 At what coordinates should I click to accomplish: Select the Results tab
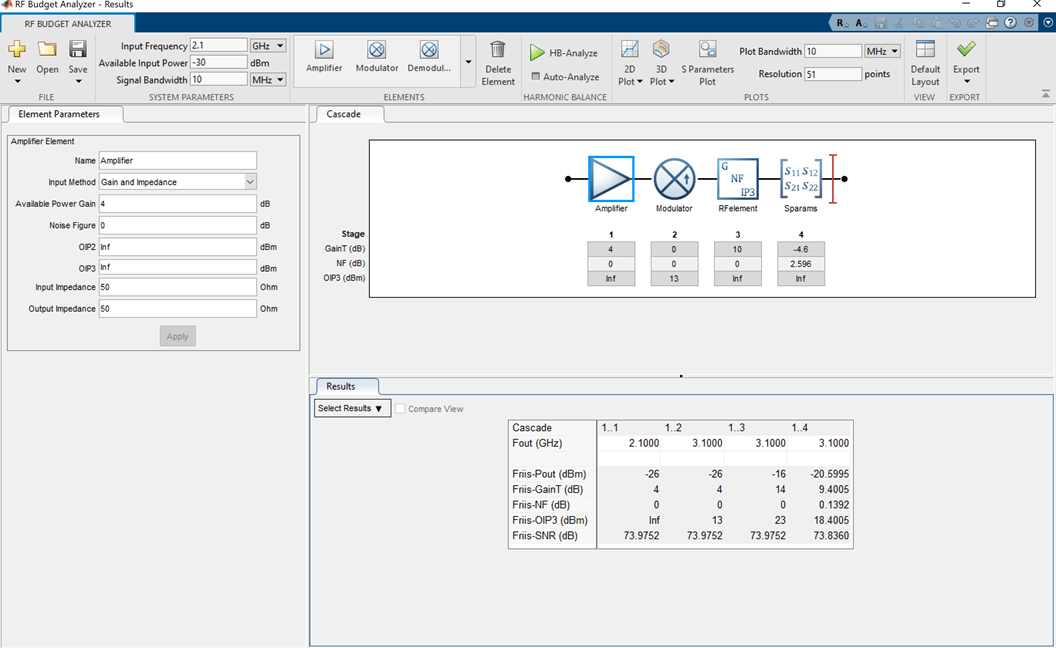click(x=341, y=386)
